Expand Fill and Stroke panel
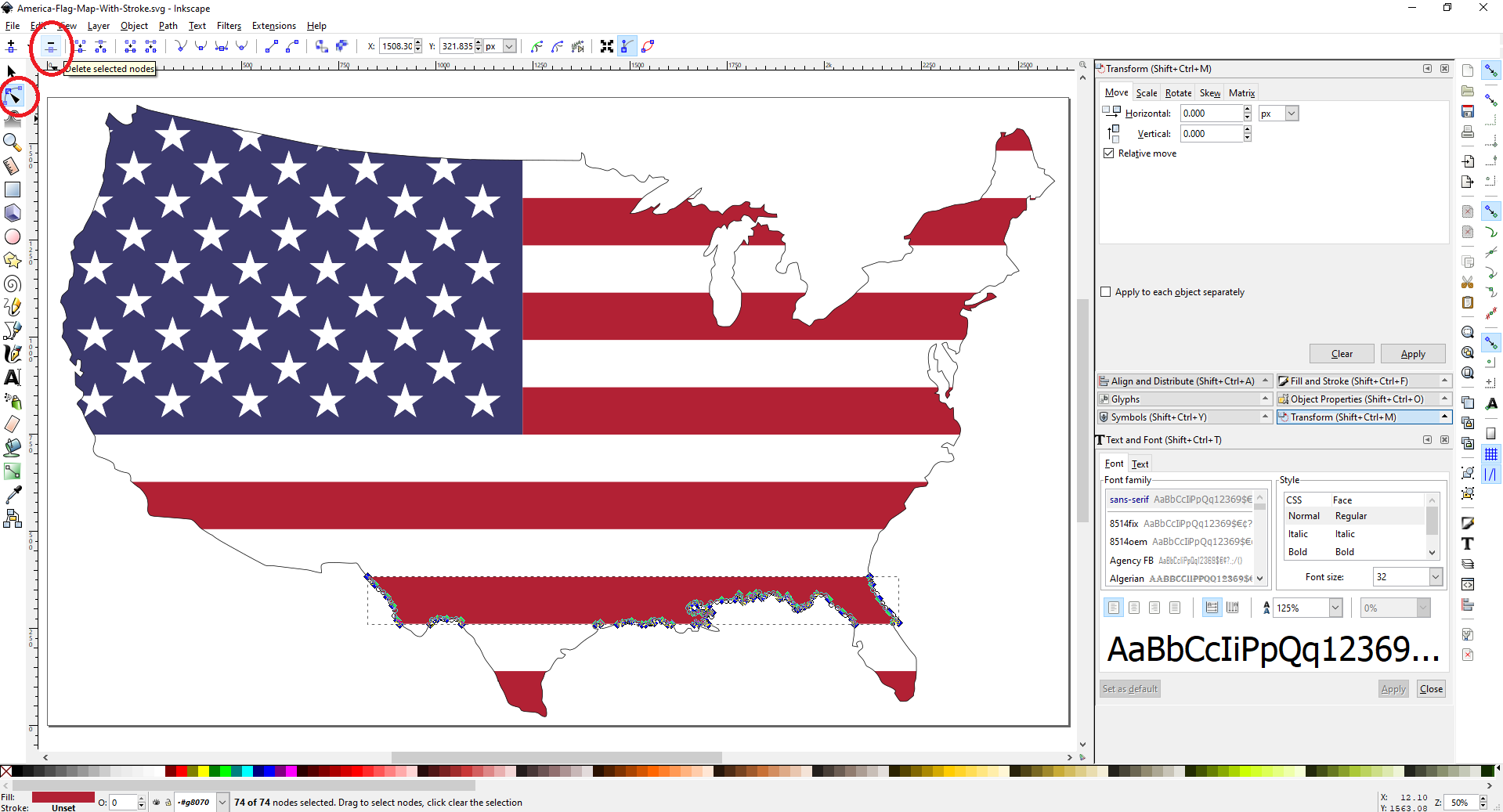This screenshot has height=812, width=1503. point(1364,381)
